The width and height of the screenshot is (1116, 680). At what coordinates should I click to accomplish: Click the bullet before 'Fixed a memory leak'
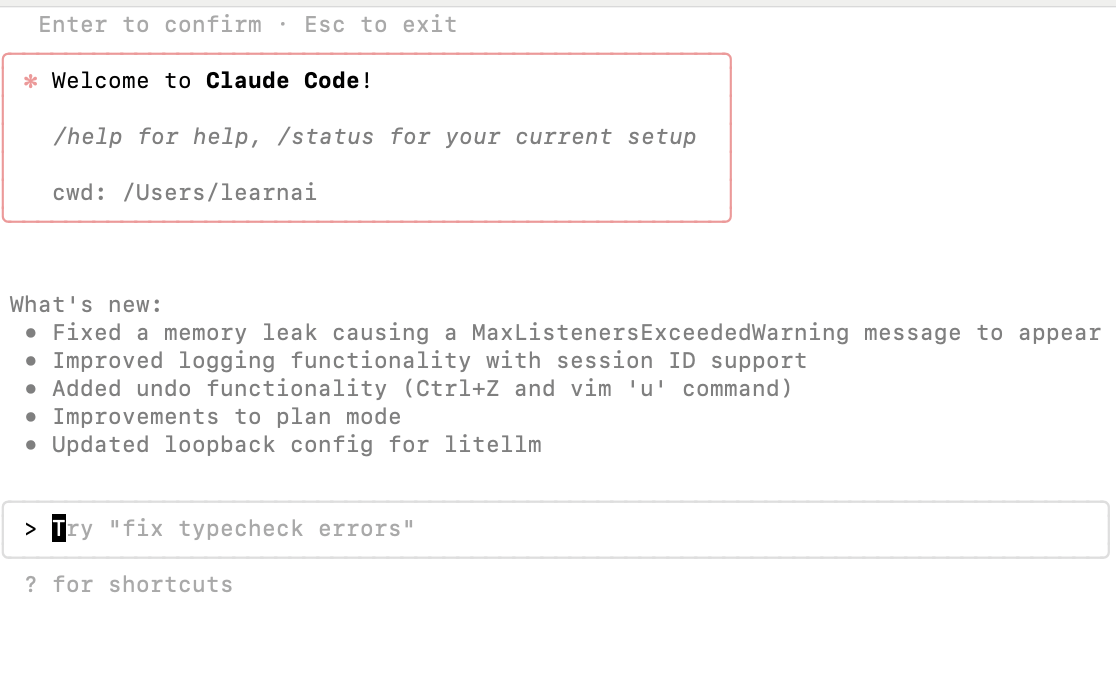click(x=31, y=333)
